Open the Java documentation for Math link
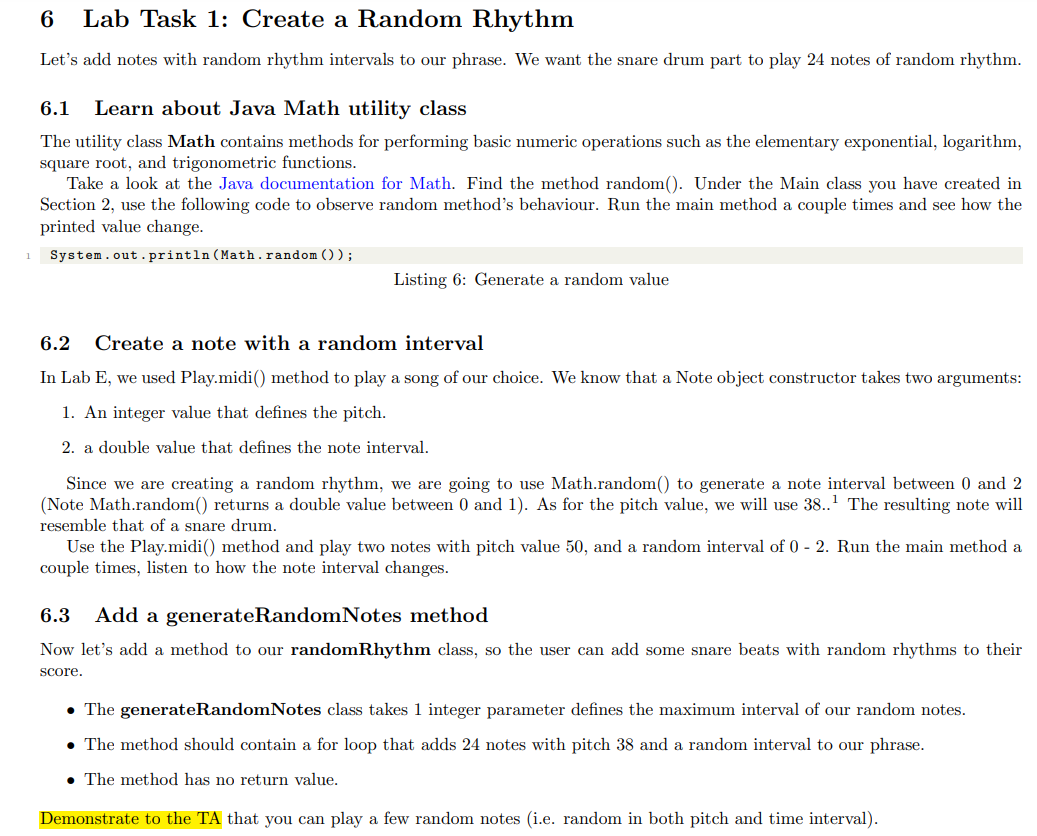The width and height of the screenshot is (1037, 836). pos(335,183)
